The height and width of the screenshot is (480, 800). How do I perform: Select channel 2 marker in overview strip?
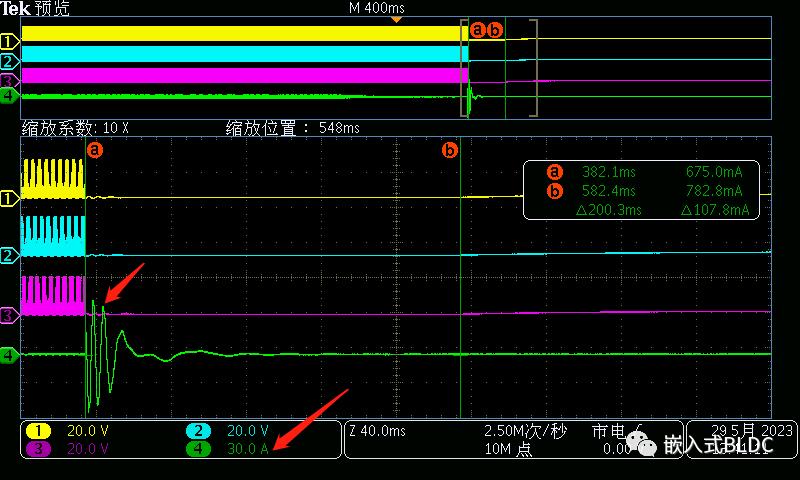(x=9, y=62)
